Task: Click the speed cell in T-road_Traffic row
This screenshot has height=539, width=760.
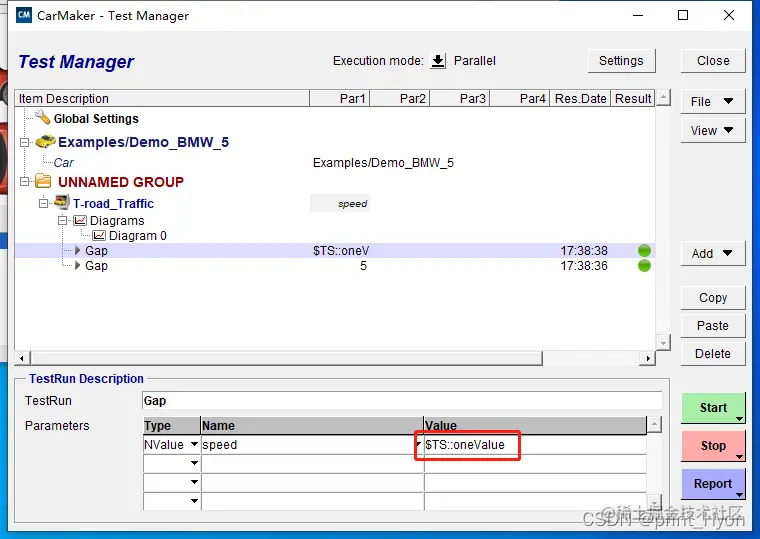Action: [x=340, y=204]
